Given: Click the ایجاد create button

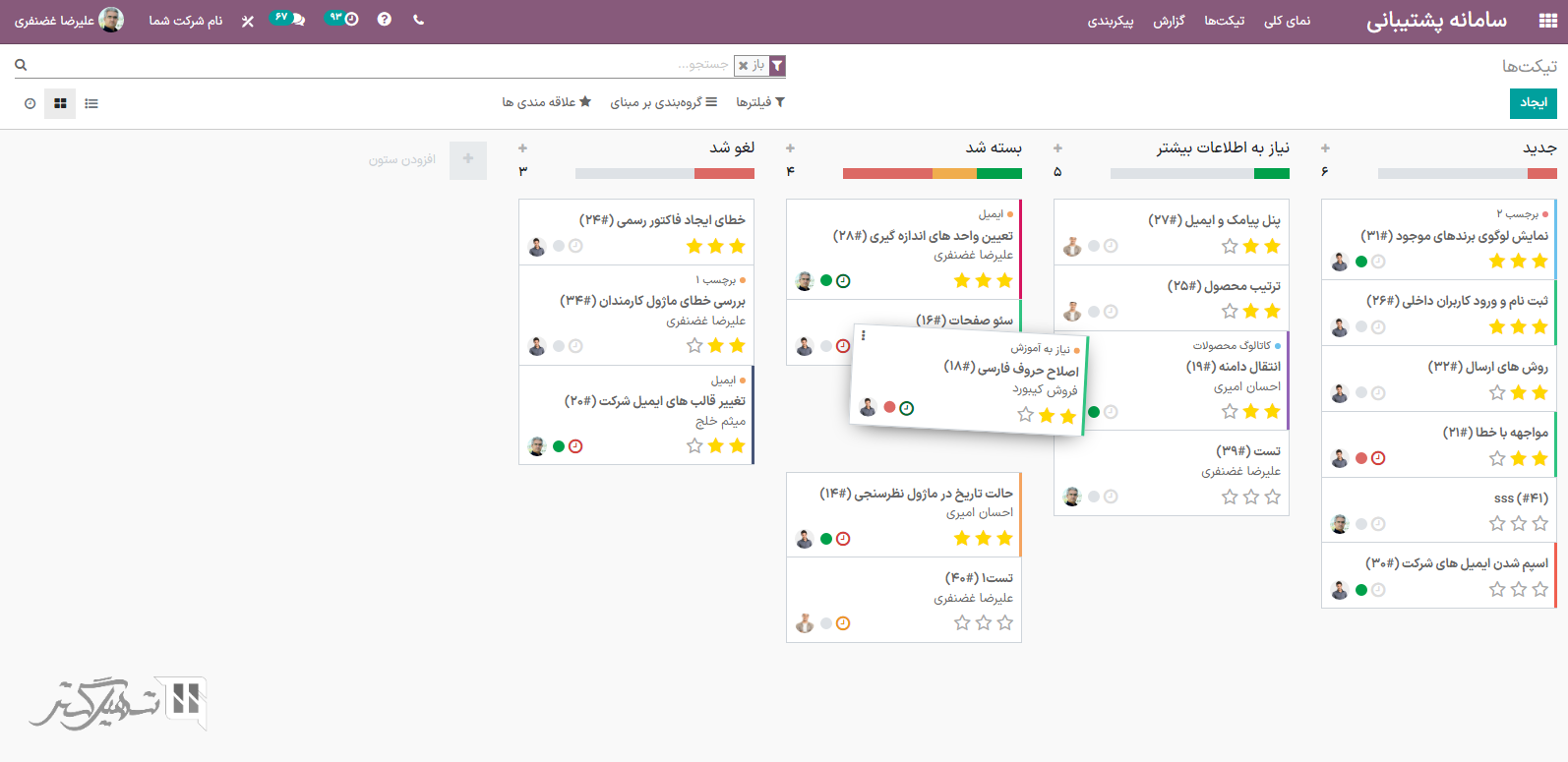Looking at the screenshot, I should coord(1533,102).
